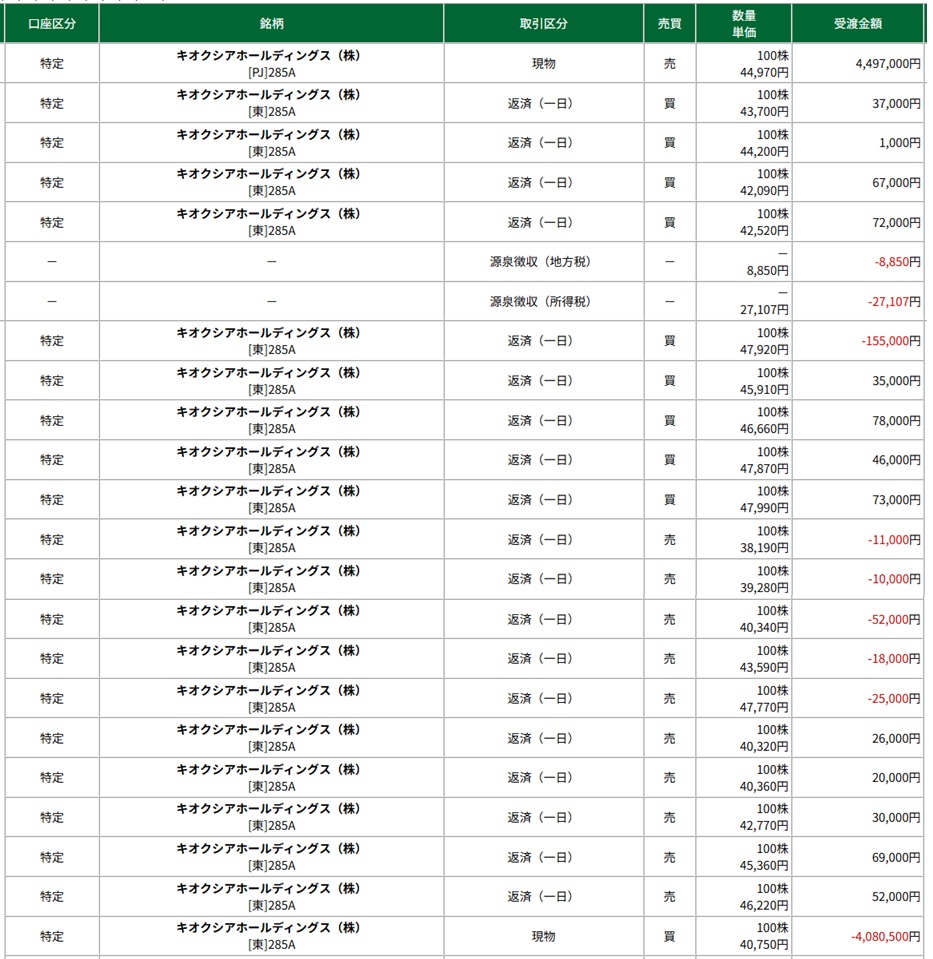Click 特定 in the 69,000円 row
933x959 pixels.
52,857
